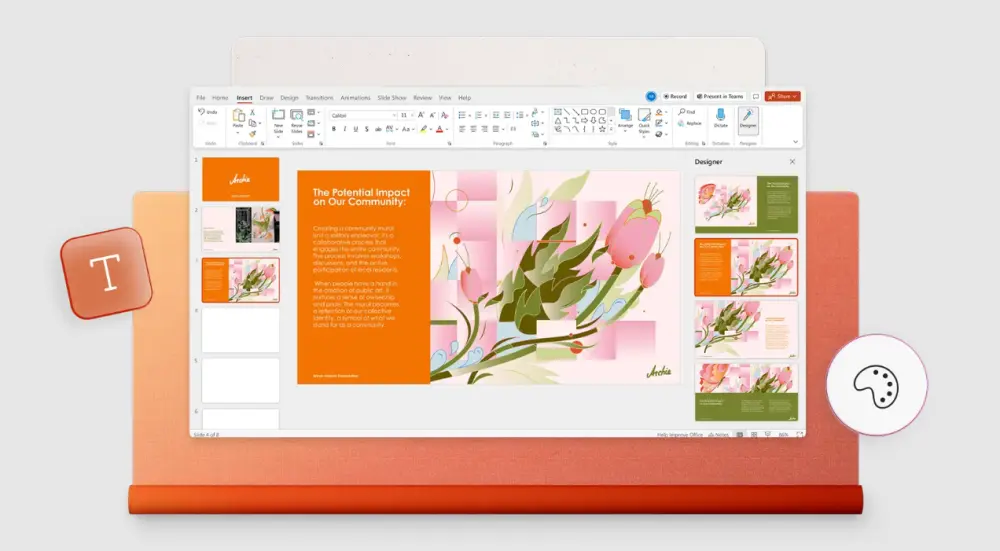Screen dimensions: 1000x551
Task: Open the highlight color dropdown arrow
Action: point(430,129)
